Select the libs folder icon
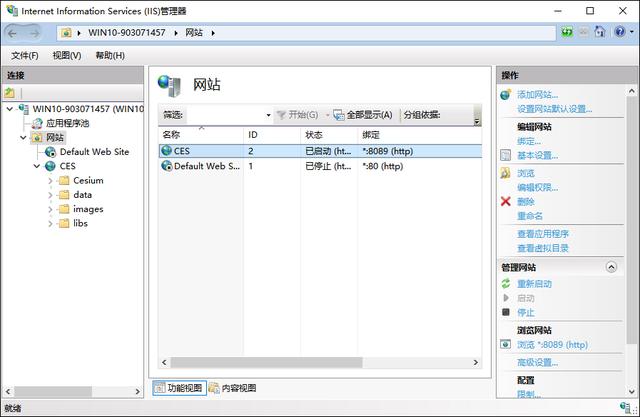 (x=64, y=223)
